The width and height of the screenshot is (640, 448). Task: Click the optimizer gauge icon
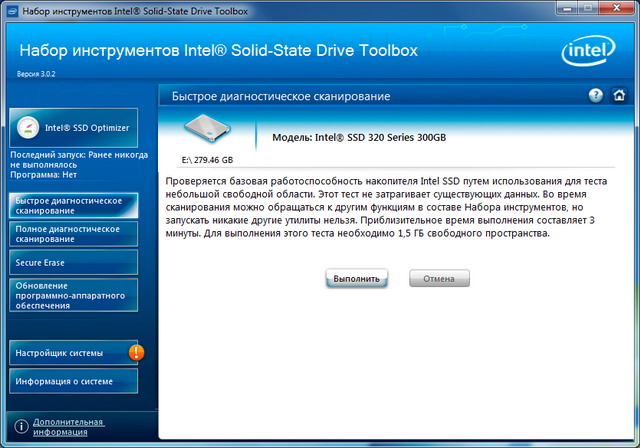click(28, 128)
